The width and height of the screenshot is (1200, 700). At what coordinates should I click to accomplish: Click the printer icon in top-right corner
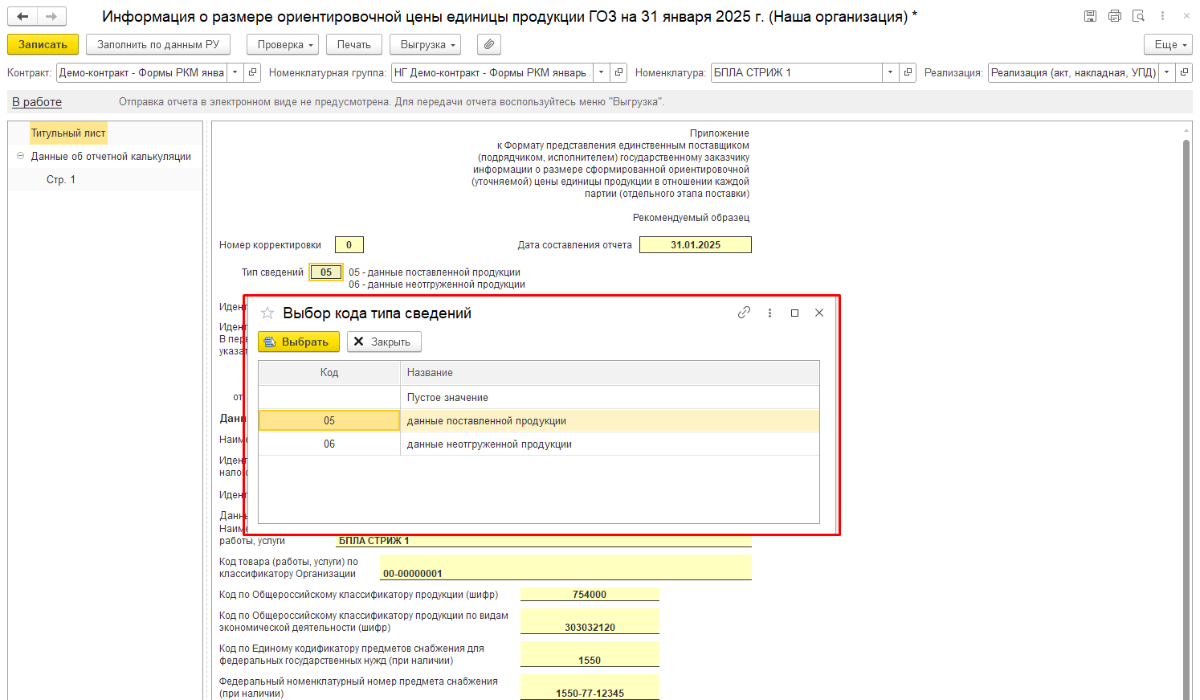[x=1114, y=17]
